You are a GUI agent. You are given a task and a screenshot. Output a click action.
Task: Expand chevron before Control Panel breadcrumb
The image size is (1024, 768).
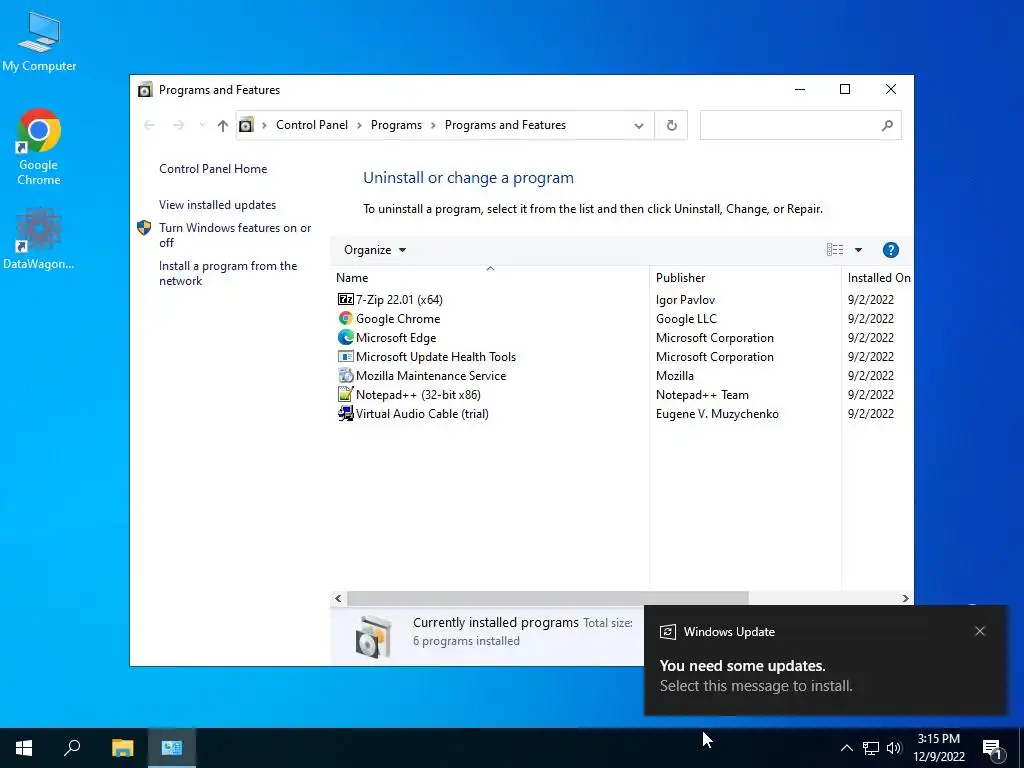point(264,125)
